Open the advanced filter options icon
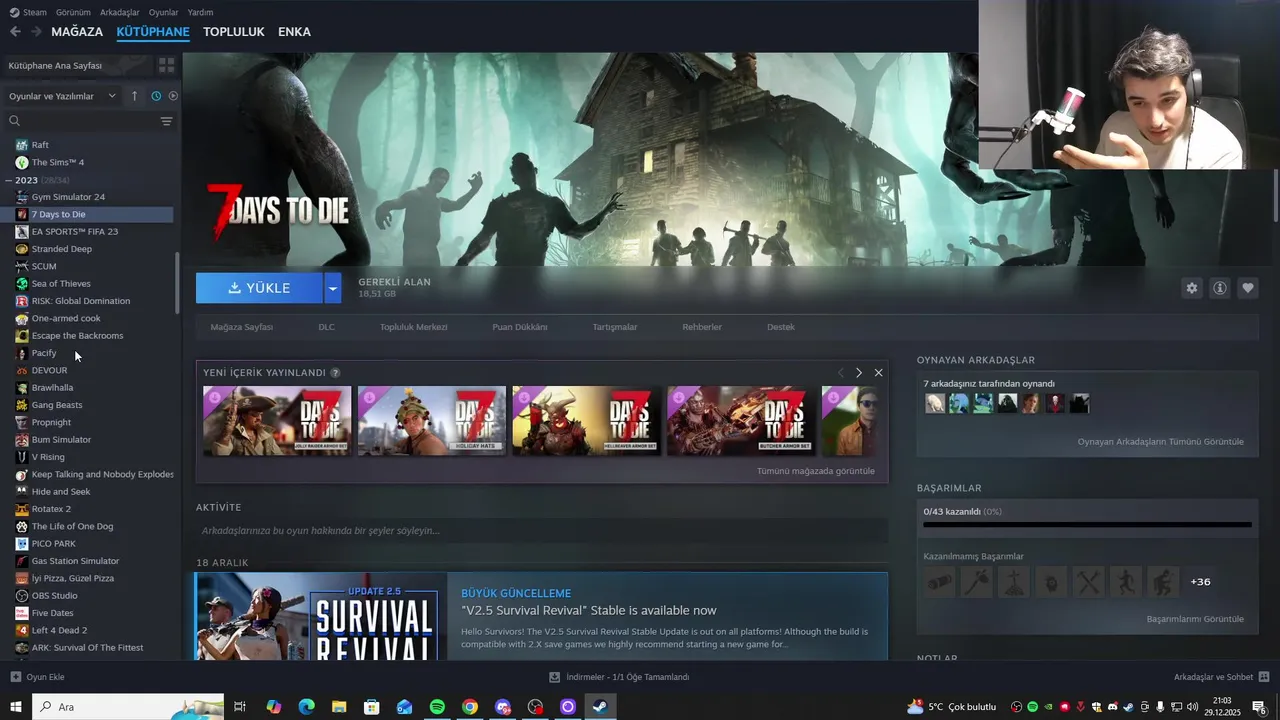The height and width of the screenshot is (720, 1280). (x=166, y=121)
